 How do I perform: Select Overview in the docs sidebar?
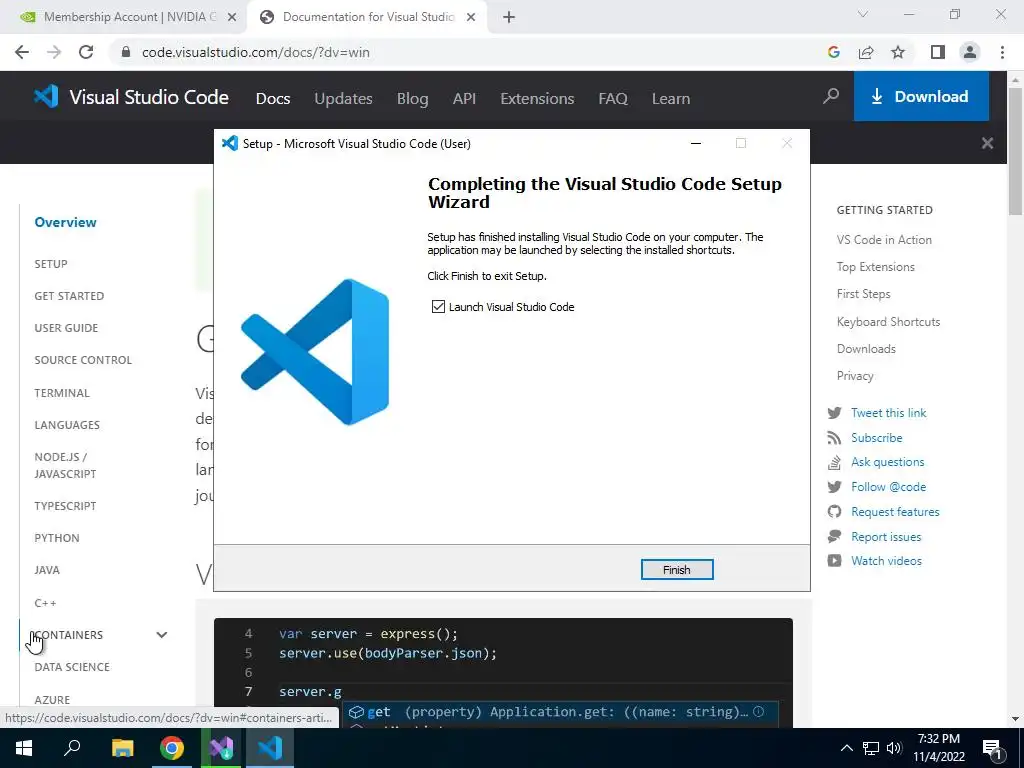(65, 222)
